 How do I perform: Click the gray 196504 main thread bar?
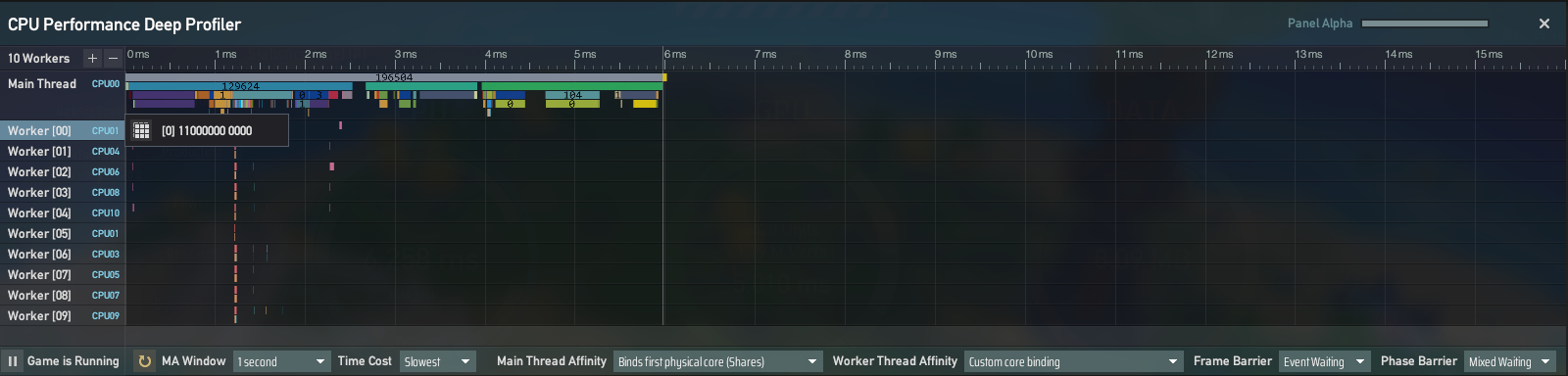pyautogui.click(x=394, y=77)
